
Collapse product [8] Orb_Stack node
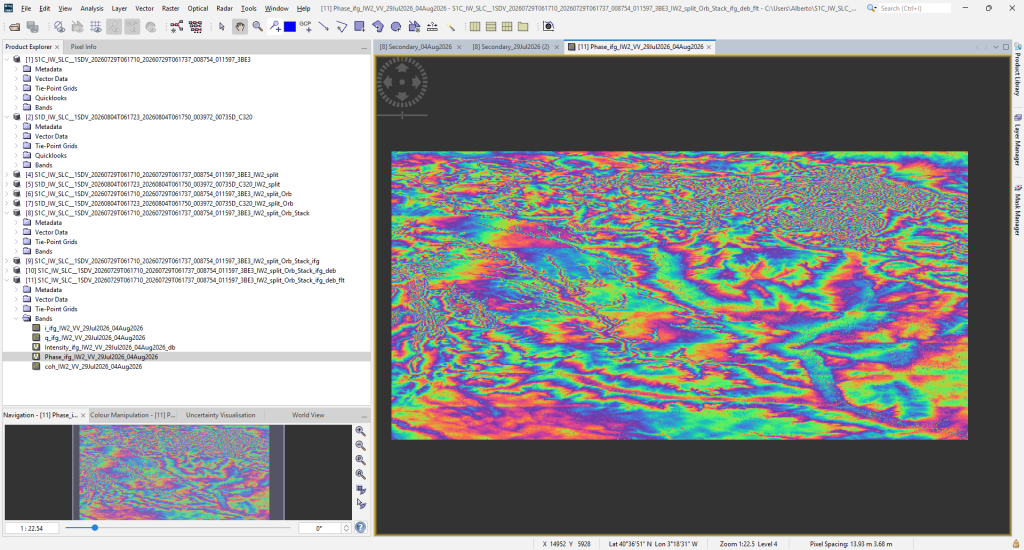tap(7, 213)
